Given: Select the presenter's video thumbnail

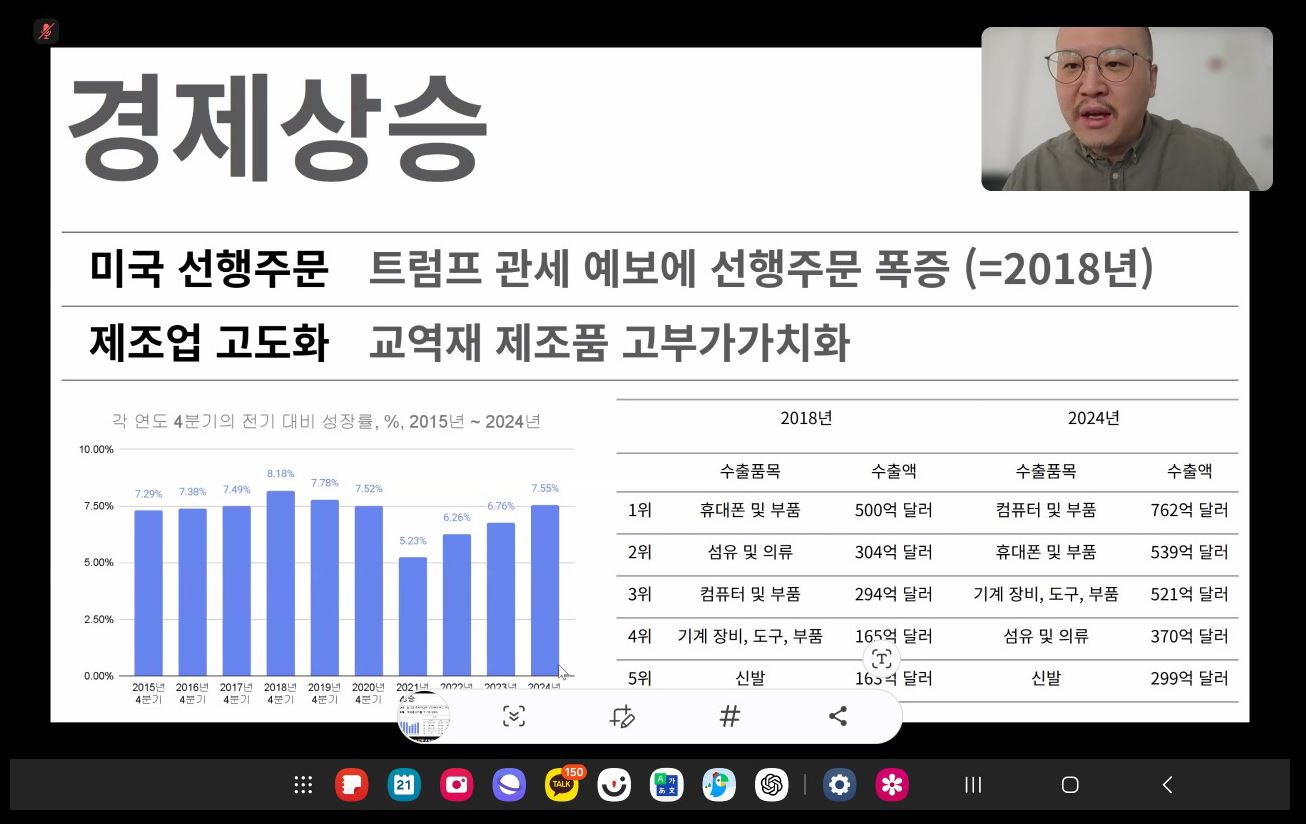Looking at the screenshot, I should (x=1126, y=109).
